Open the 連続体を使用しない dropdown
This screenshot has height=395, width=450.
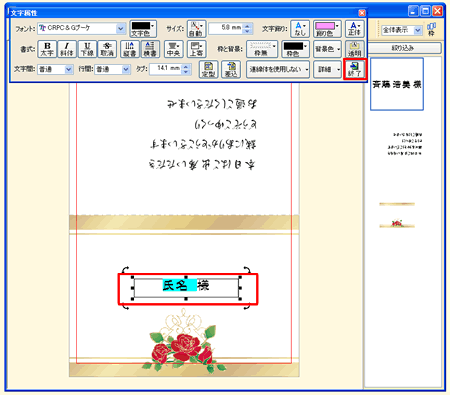click(278, 69)
